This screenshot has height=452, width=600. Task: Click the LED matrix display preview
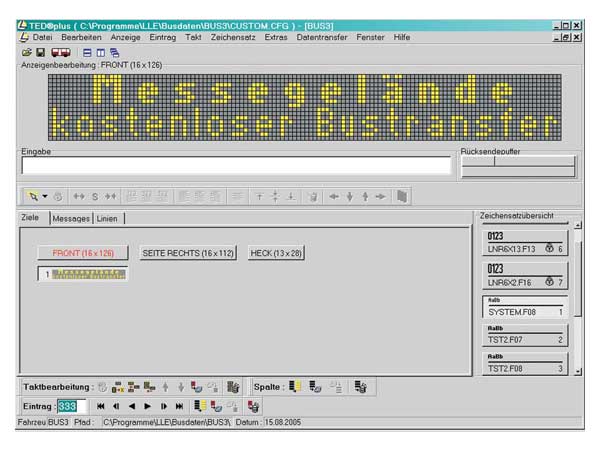pyautogui.click(x=305, y=107)
